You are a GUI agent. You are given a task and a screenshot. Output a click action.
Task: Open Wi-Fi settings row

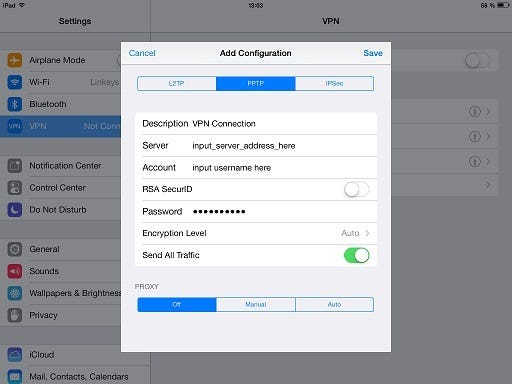tap(61, 82)
